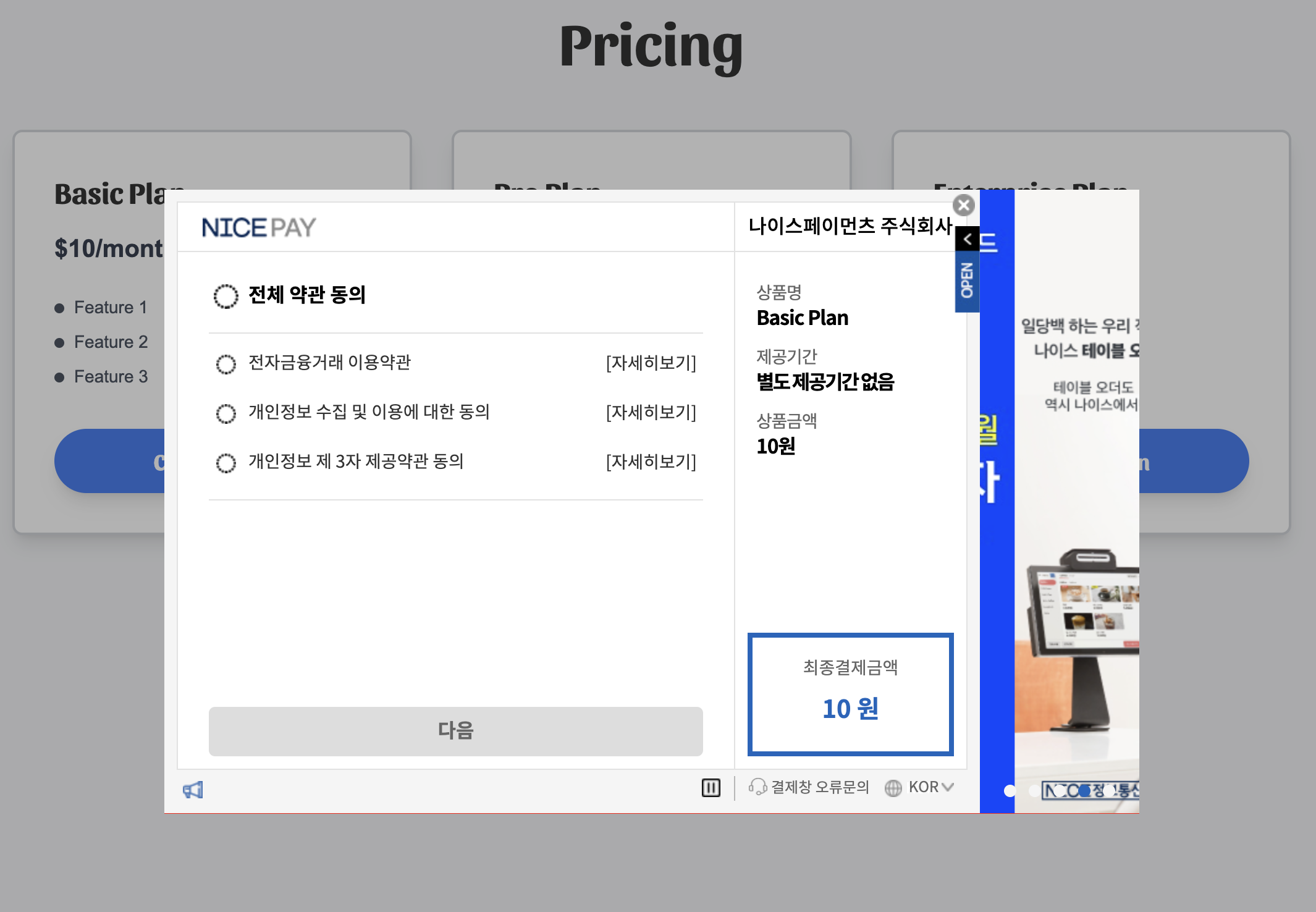Viewport: 1316px width, 912px height.
Task: Click the headset payment error inquiry
Action: tap(808, 787)
